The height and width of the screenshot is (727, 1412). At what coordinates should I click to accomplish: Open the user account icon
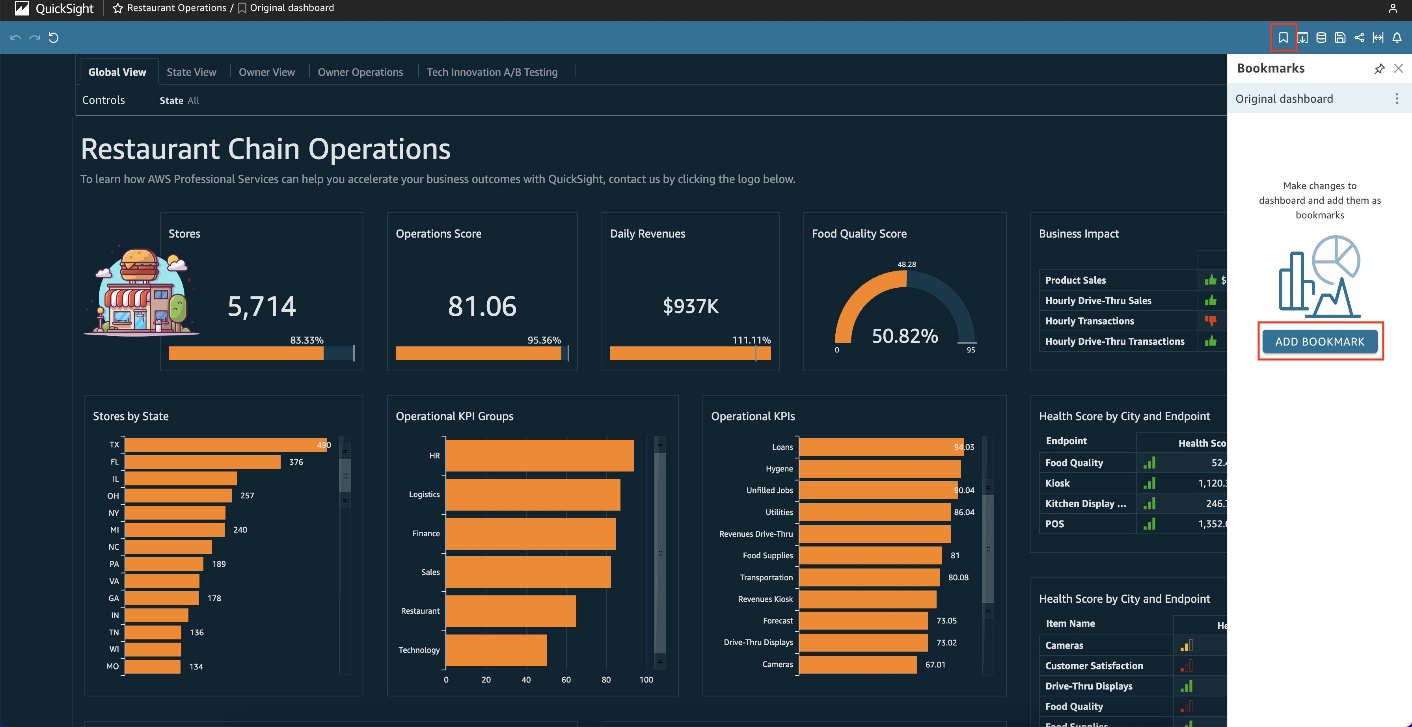tap(1393, 8)
